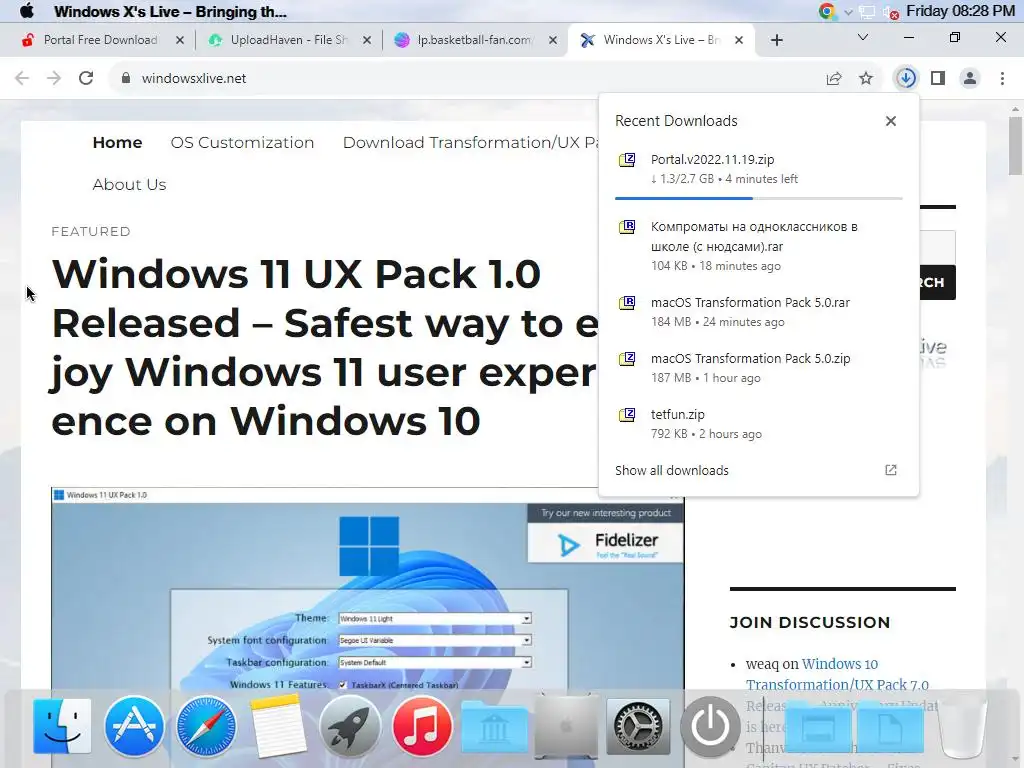
Task: Click Show all downloads link
Action: 671,470
